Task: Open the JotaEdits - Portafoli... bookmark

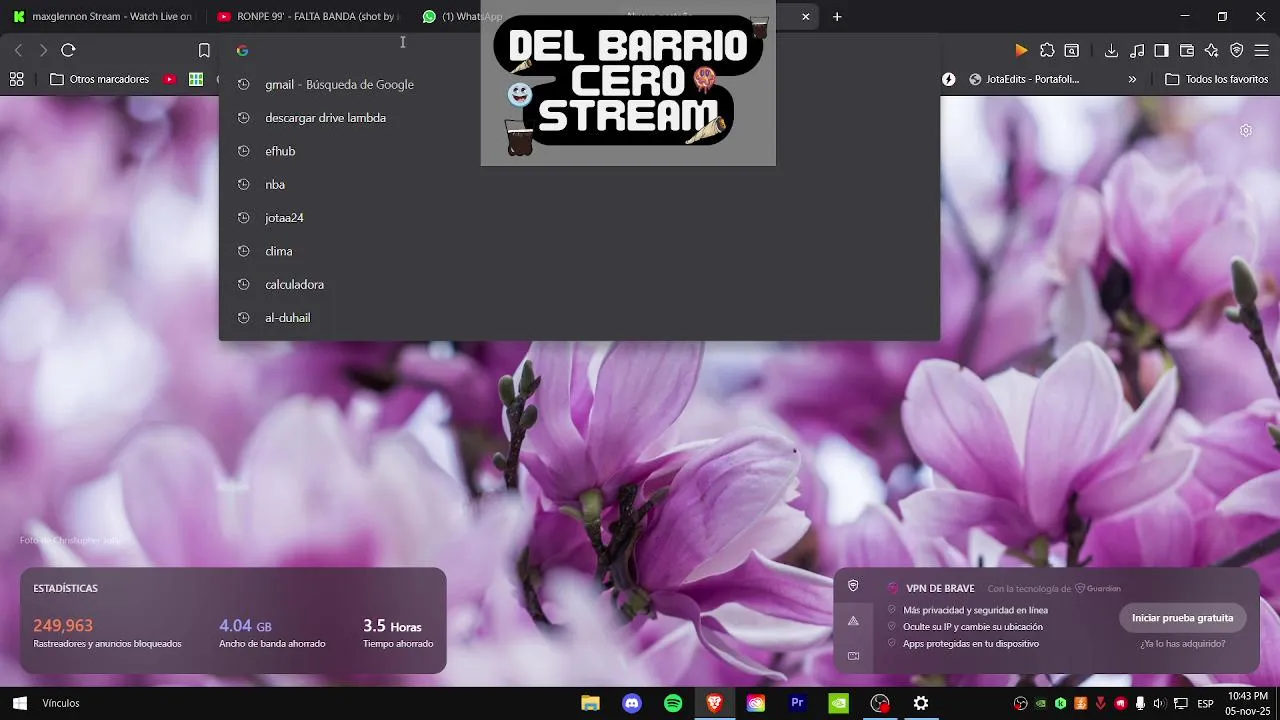Action: tap(1024, 79)
